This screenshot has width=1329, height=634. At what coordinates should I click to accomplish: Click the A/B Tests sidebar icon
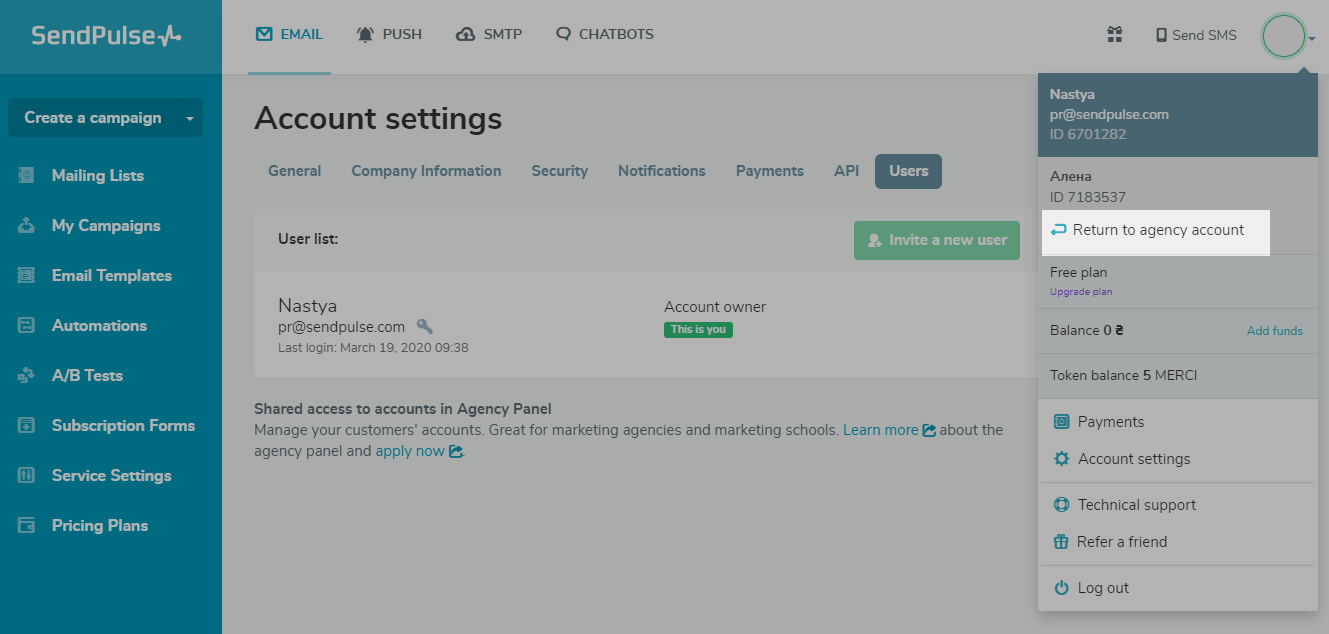pyautogui.click(x=27, y=375)
